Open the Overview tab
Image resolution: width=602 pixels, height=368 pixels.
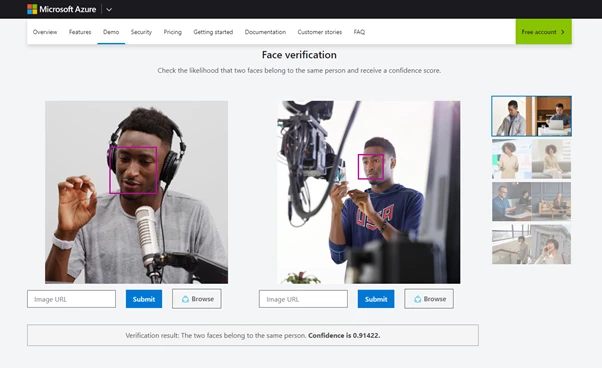click(x=45, y=32)
